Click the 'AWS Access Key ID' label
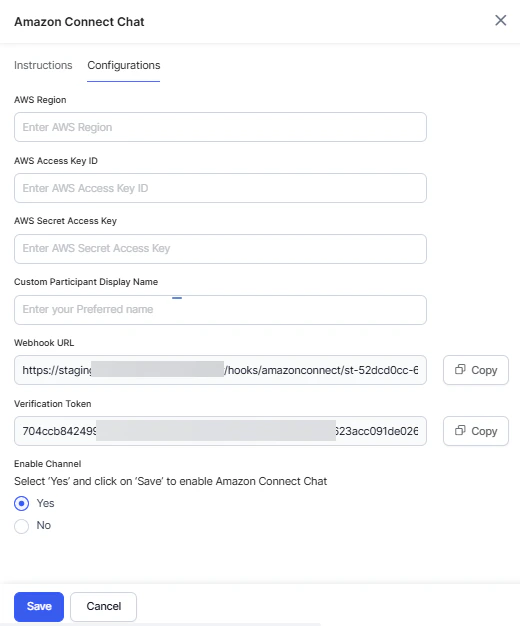The width and height of the screenshot is (520, 626). 56,161
